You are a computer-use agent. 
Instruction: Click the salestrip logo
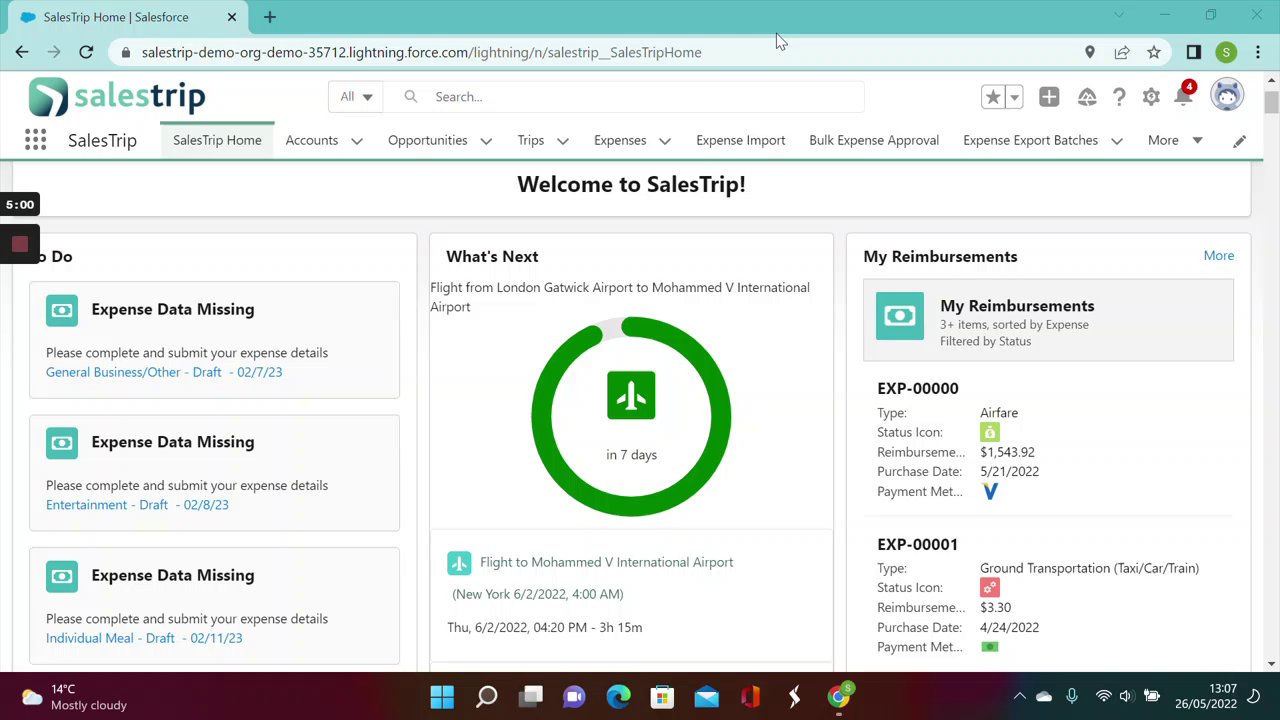pos(117,97)
